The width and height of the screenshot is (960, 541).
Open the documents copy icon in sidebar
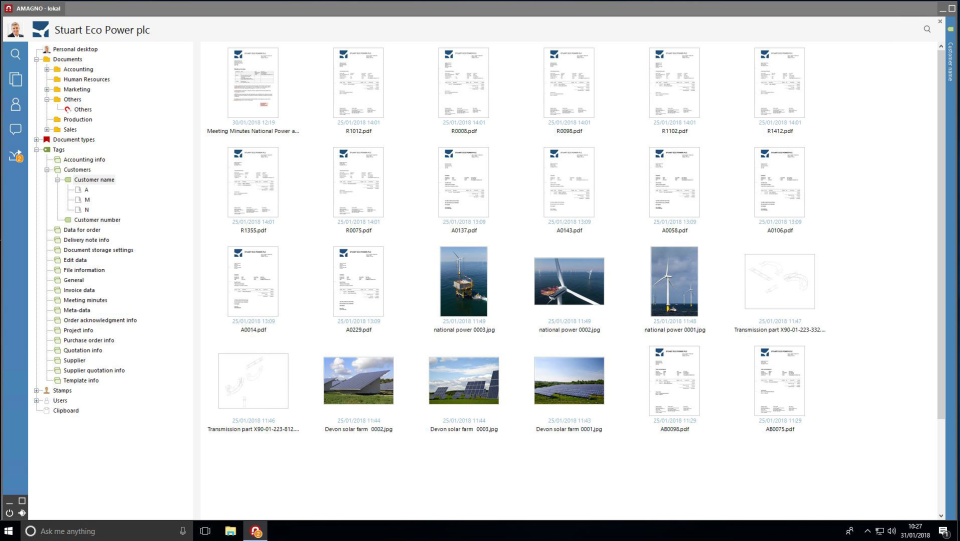(15, 79)
